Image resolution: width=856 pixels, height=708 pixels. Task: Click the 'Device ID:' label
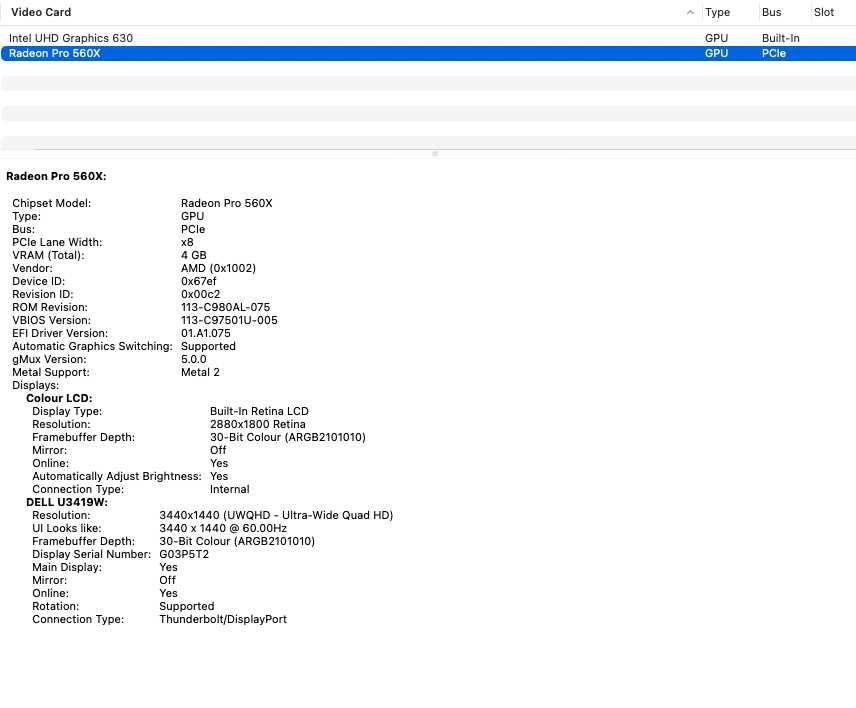(x=39, y=281)
